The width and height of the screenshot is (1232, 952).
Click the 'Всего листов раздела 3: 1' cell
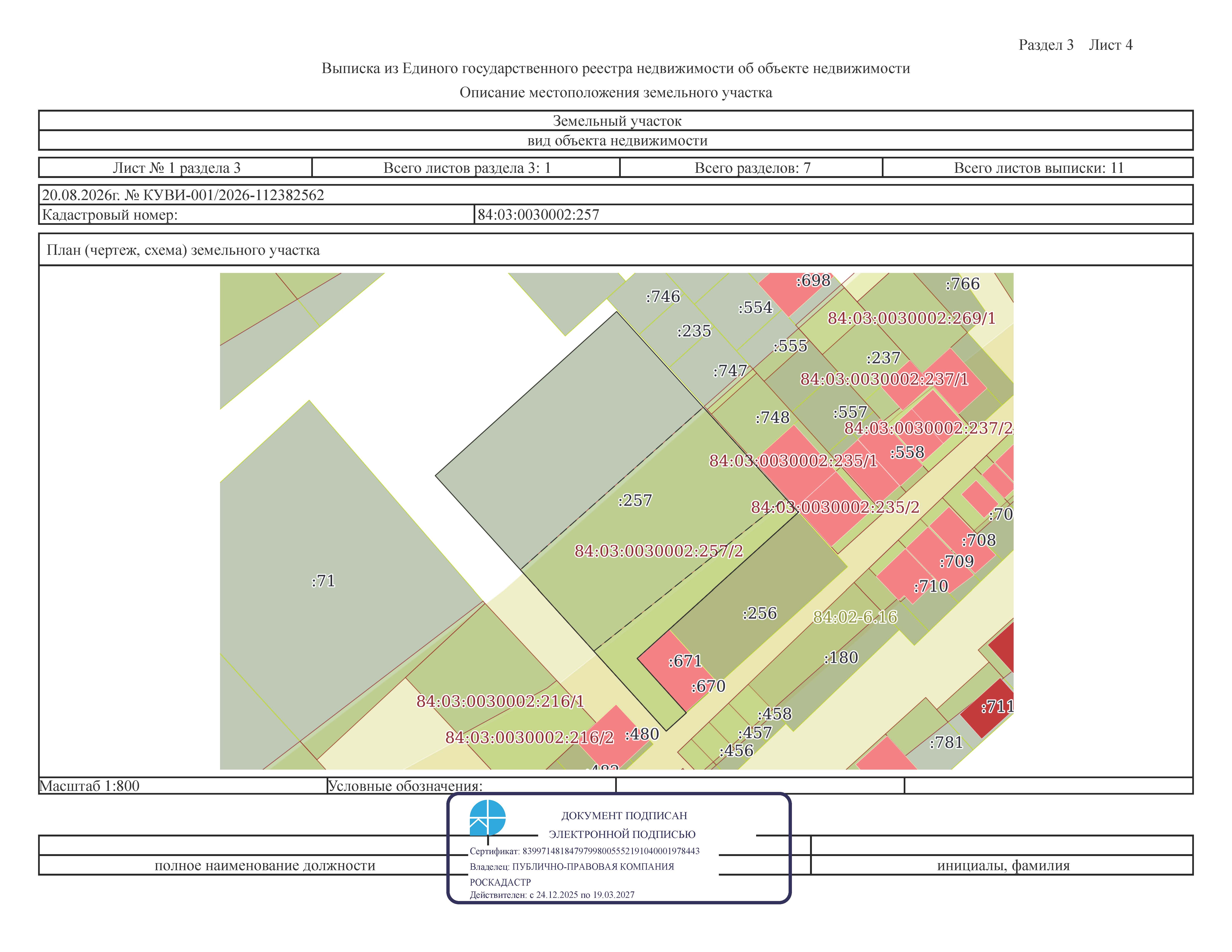tap(466, 168)
